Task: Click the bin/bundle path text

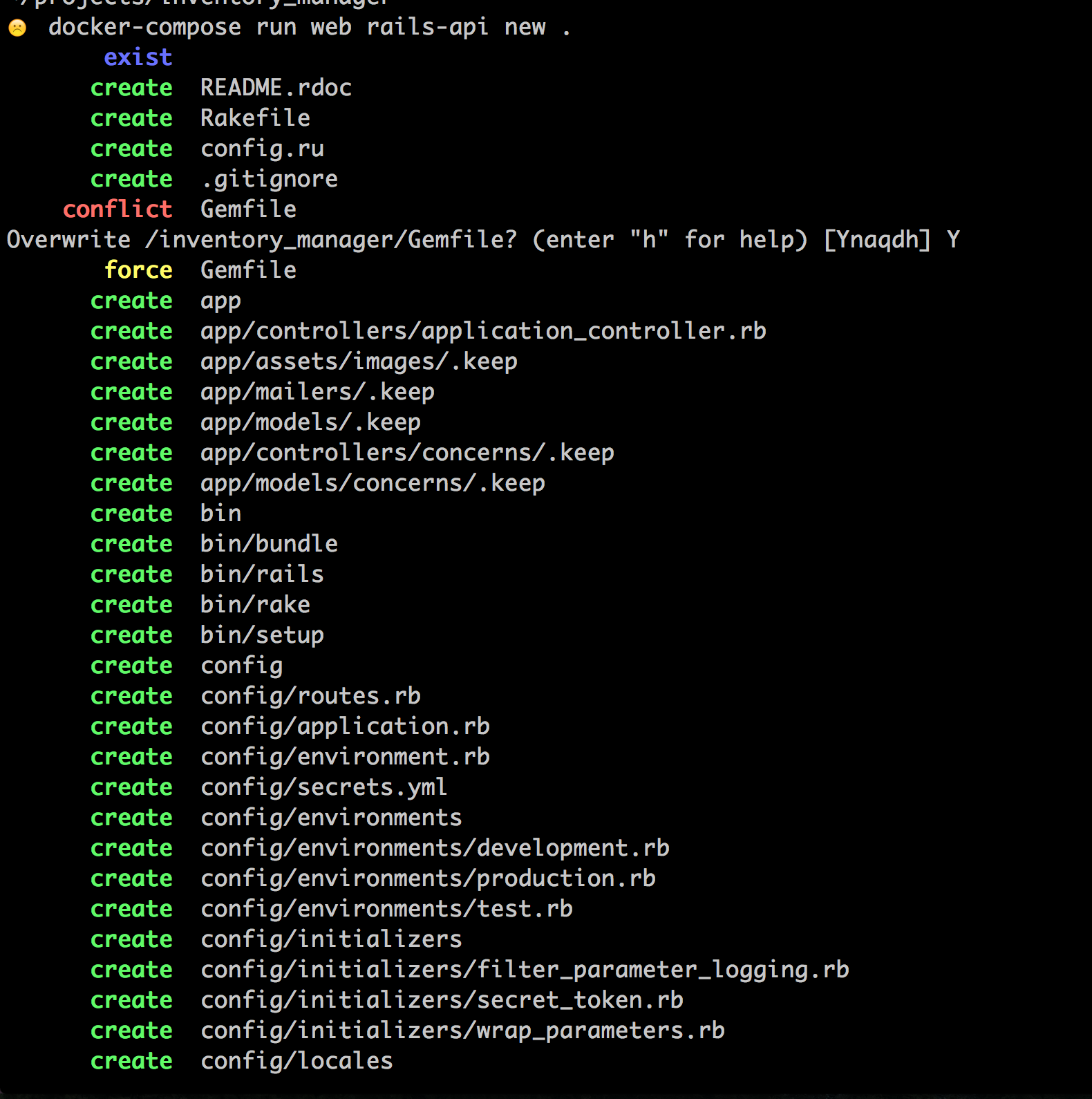Action: click(x=270, y=544)
